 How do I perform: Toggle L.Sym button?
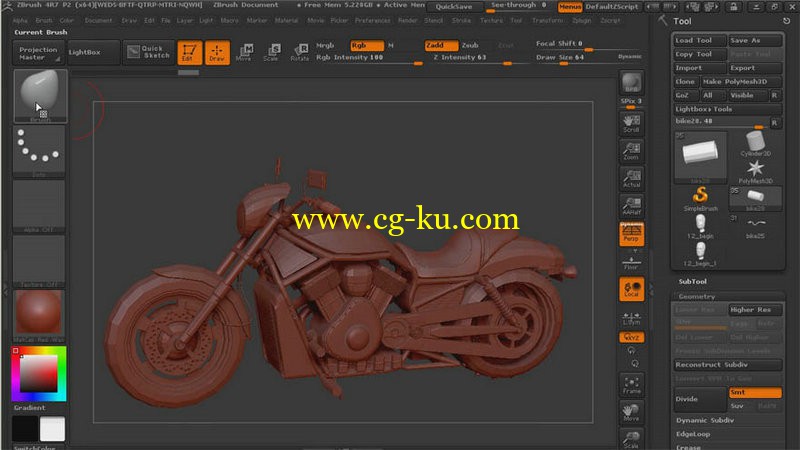tap(632, 319)
